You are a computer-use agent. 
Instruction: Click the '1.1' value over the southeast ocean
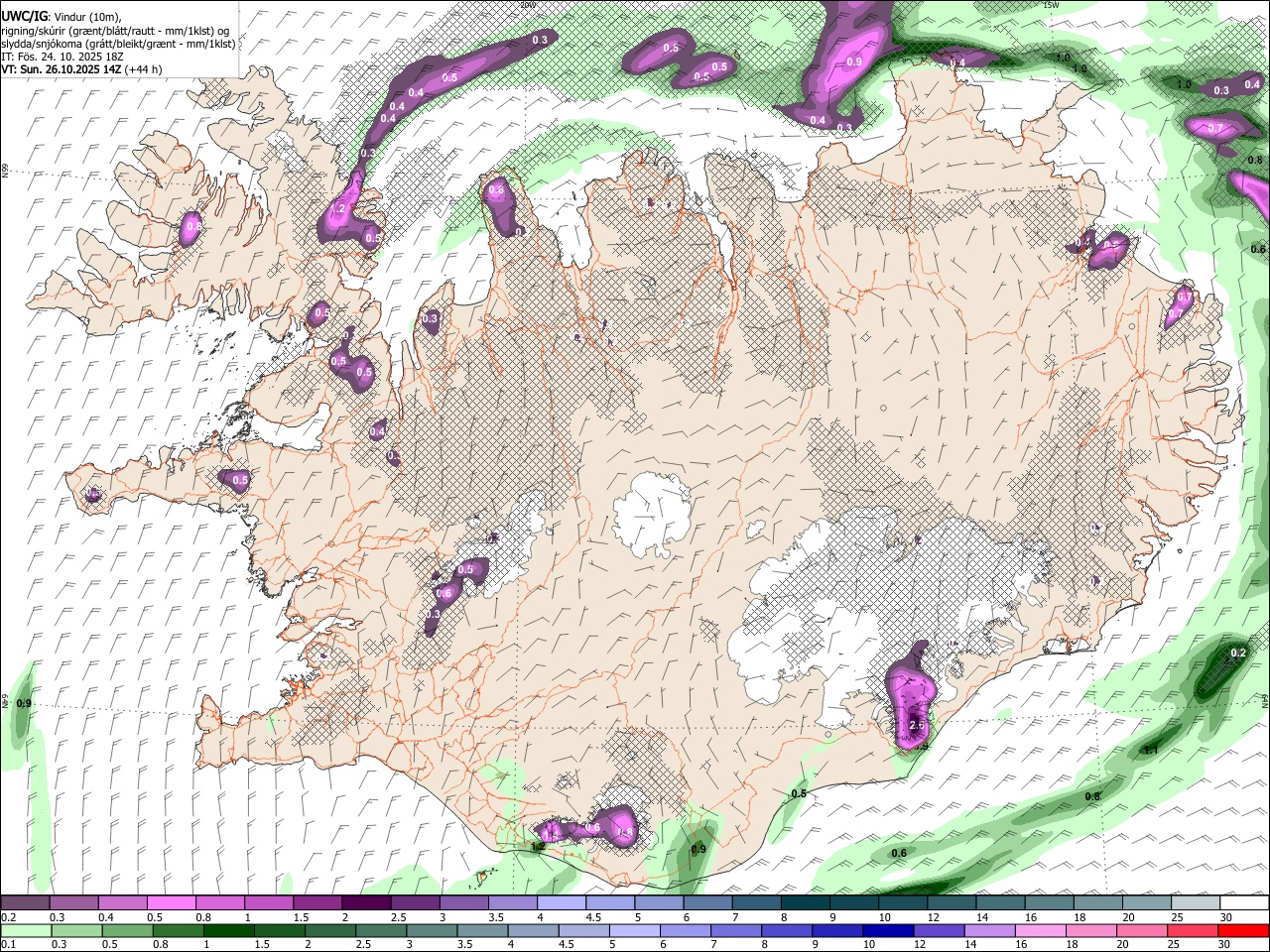(x=1151, y=750)
